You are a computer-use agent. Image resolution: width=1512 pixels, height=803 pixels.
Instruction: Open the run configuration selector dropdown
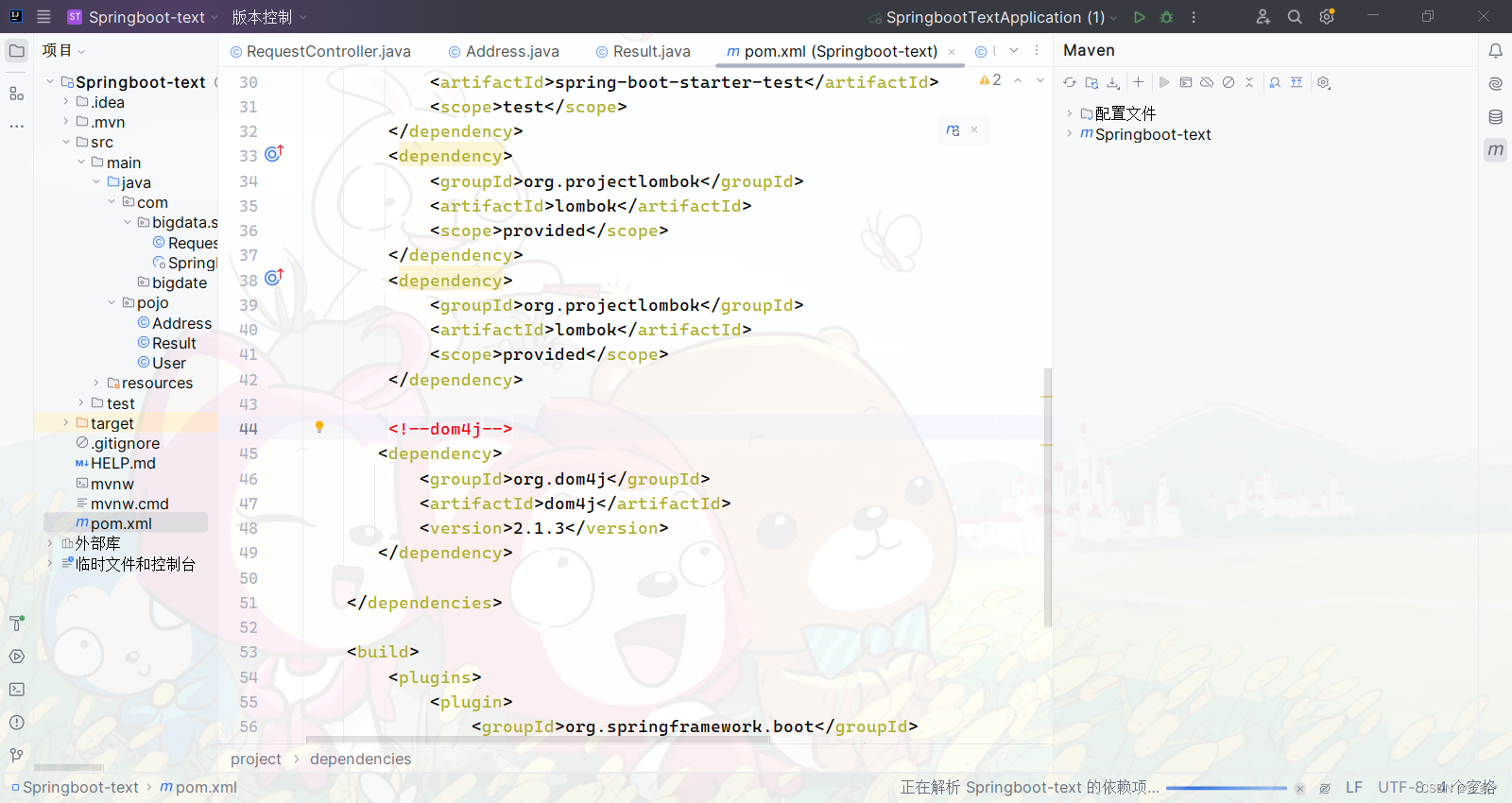pyautogui.click(x=992, y=17)
